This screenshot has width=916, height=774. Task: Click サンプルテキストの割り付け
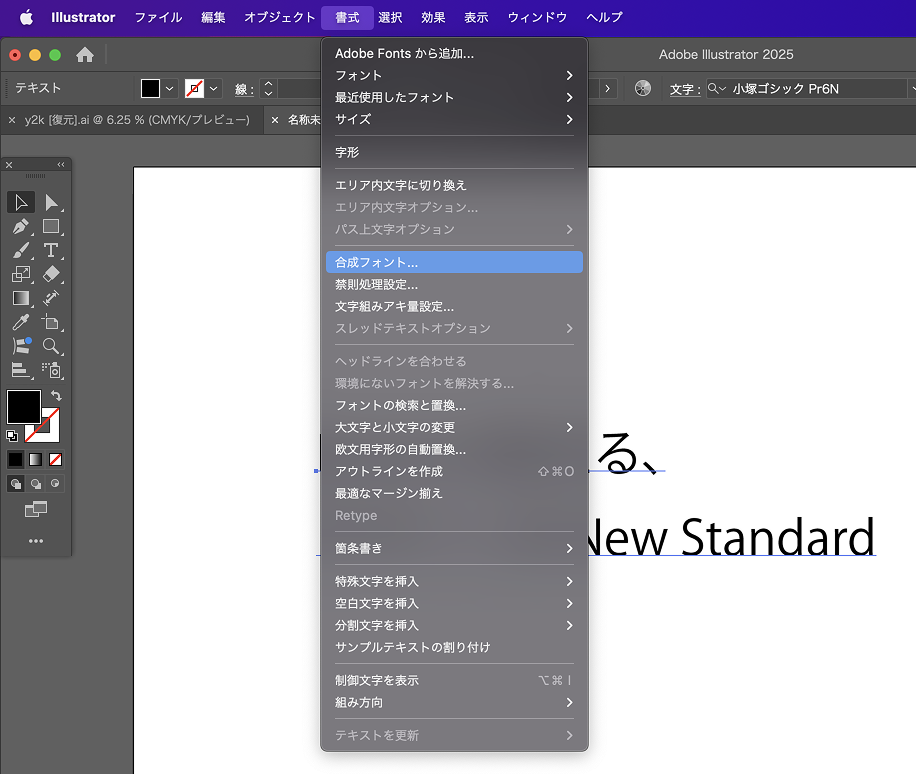[454, 648]
